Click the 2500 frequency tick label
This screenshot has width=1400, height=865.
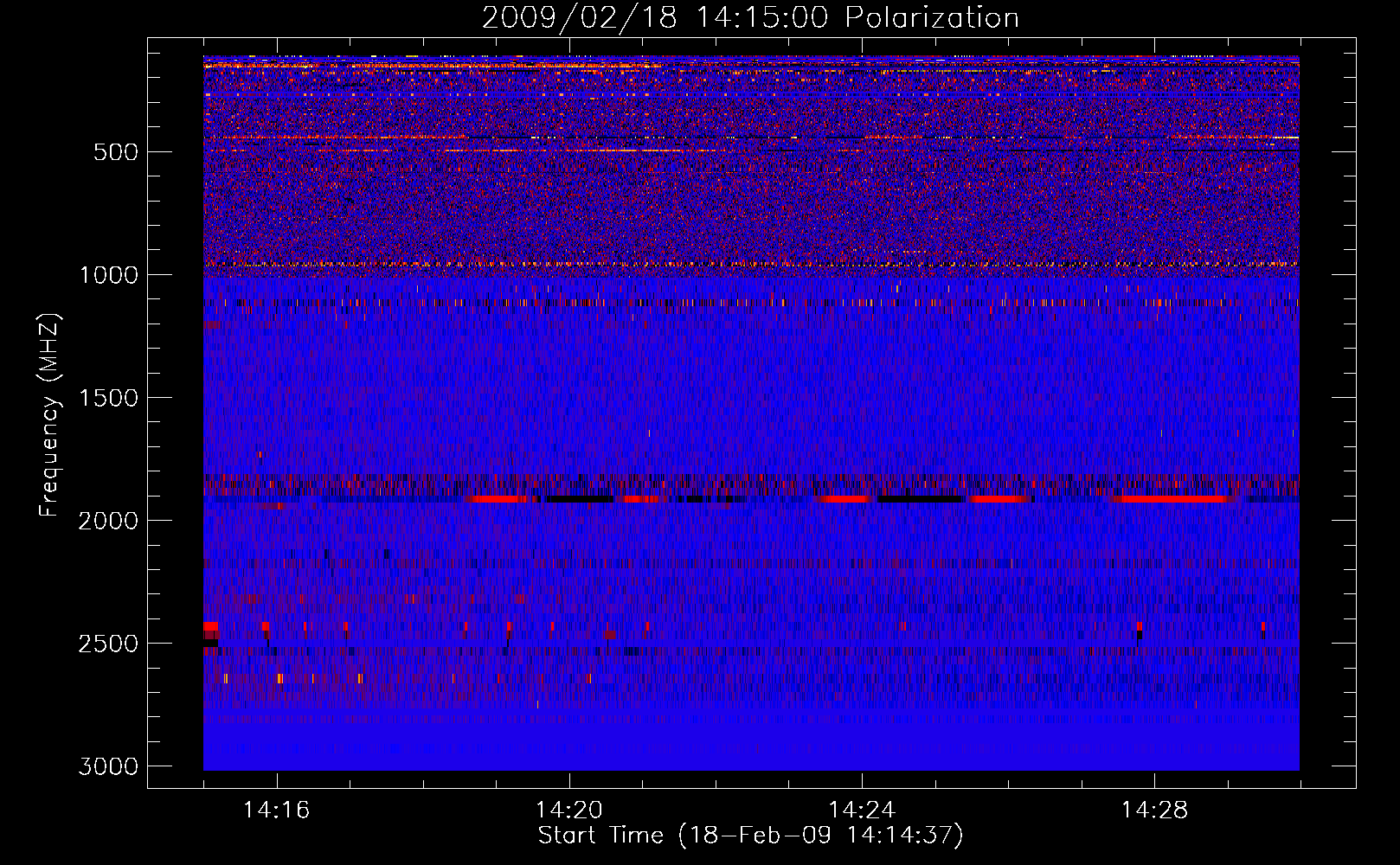pyautogui.click(x=109, y=644)
